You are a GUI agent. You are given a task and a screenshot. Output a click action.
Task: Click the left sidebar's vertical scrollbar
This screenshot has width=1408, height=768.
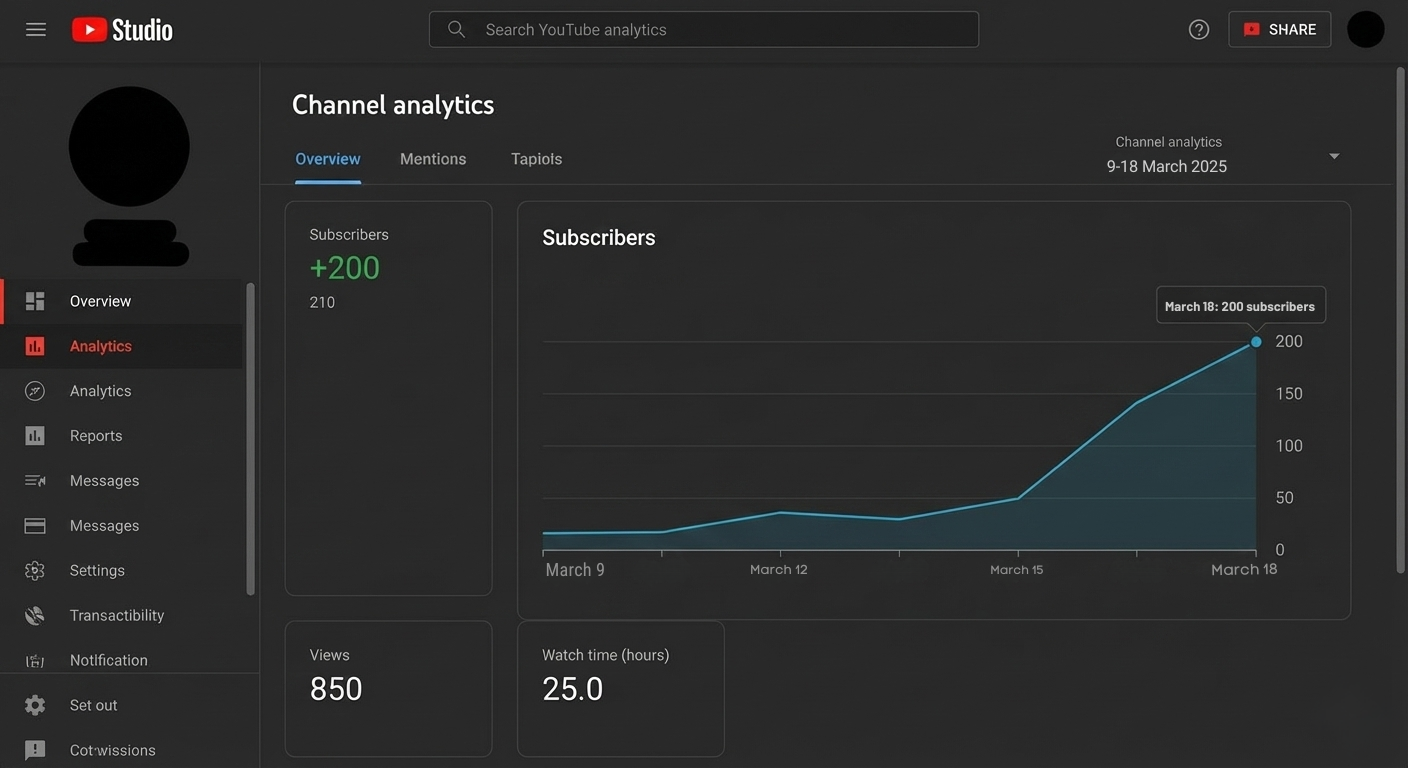click(x=250, y=440)
